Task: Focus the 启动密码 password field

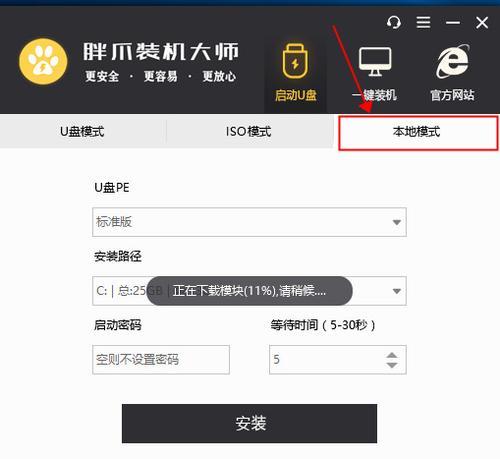Action: pyautogui.click(x=161, y=359)
